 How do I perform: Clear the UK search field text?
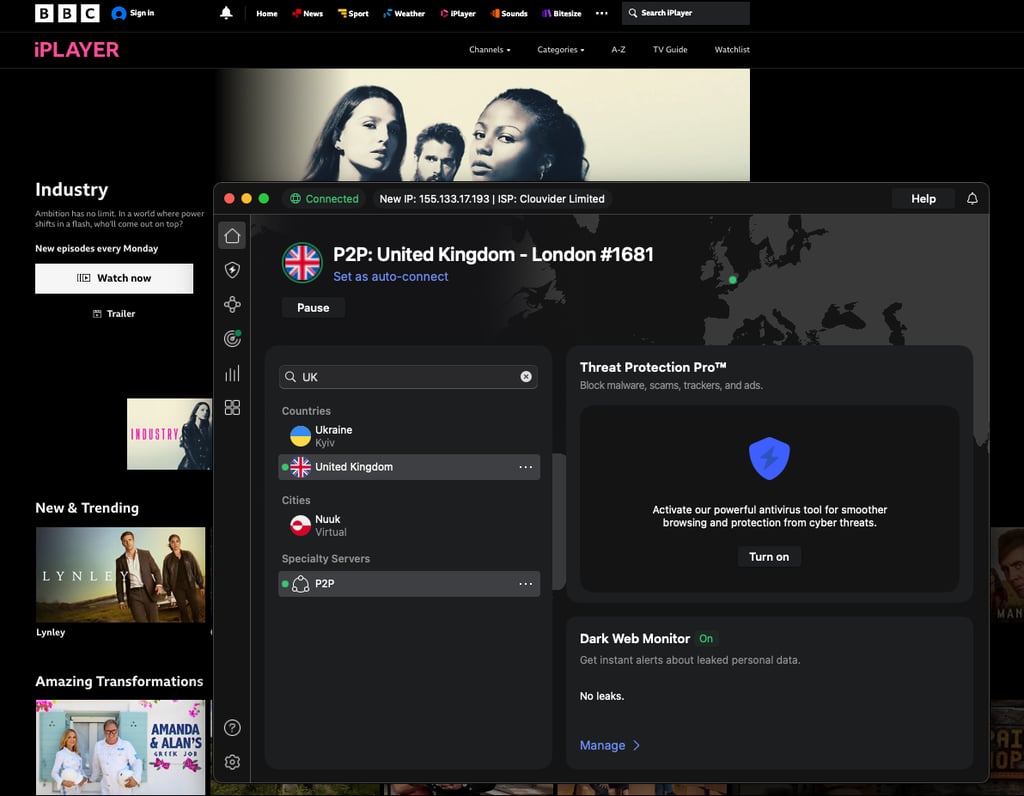point(526,377)
